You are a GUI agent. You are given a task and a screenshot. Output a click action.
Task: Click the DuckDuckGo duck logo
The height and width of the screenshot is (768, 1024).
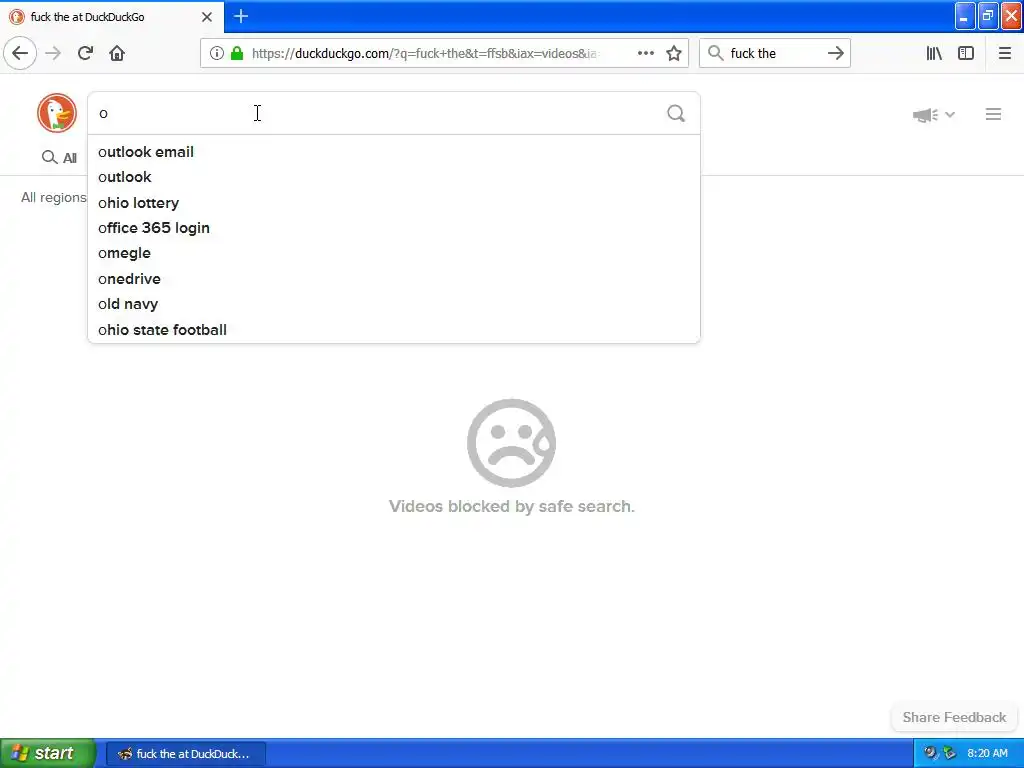pos(57,113)
